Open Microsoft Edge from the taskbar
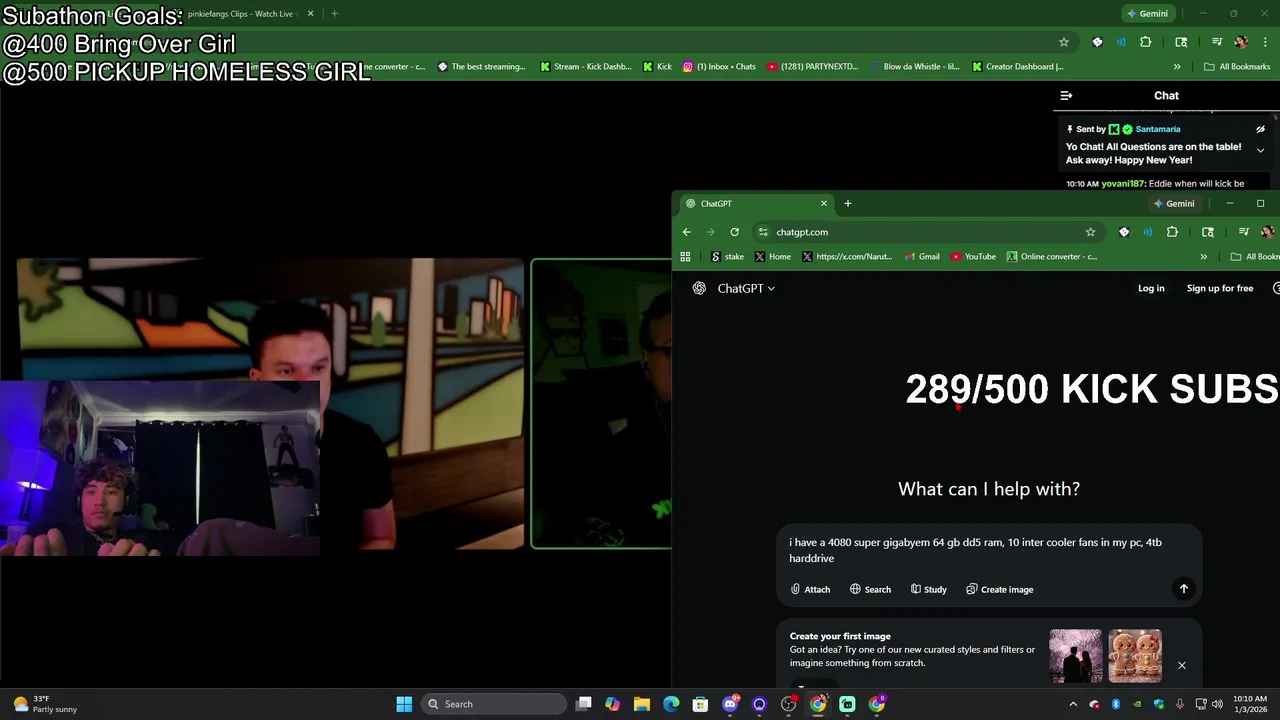 click(x=671, y=704)
